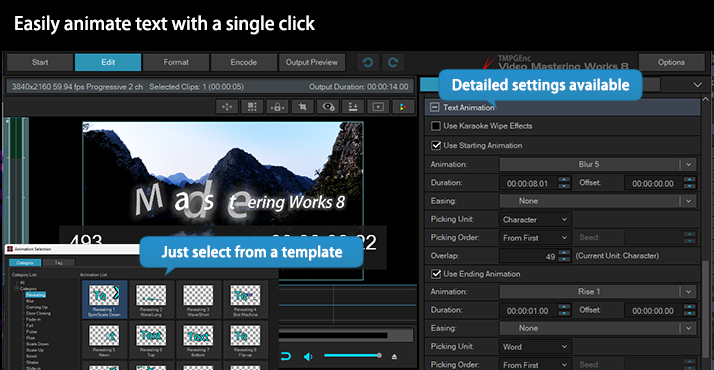Select All in the Category List
The image size is (714, 370).
[22, 283]
